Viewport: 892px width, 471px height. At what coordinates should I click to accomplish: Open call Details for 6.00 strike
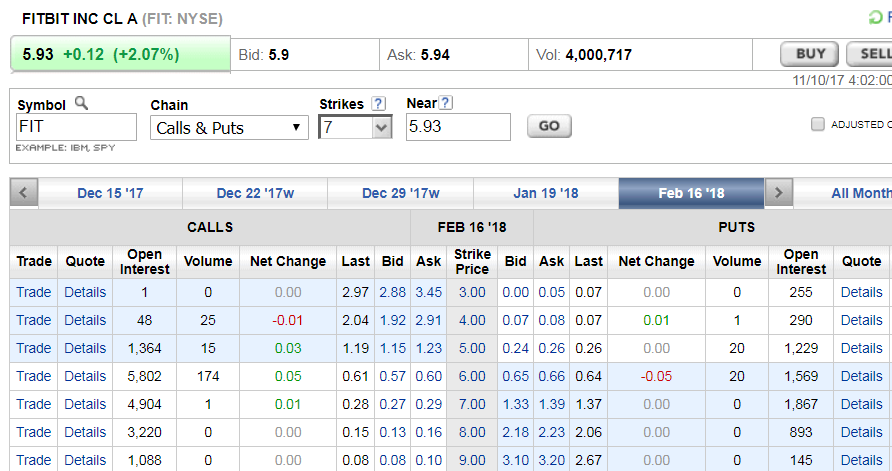click(x=85, y=376)
